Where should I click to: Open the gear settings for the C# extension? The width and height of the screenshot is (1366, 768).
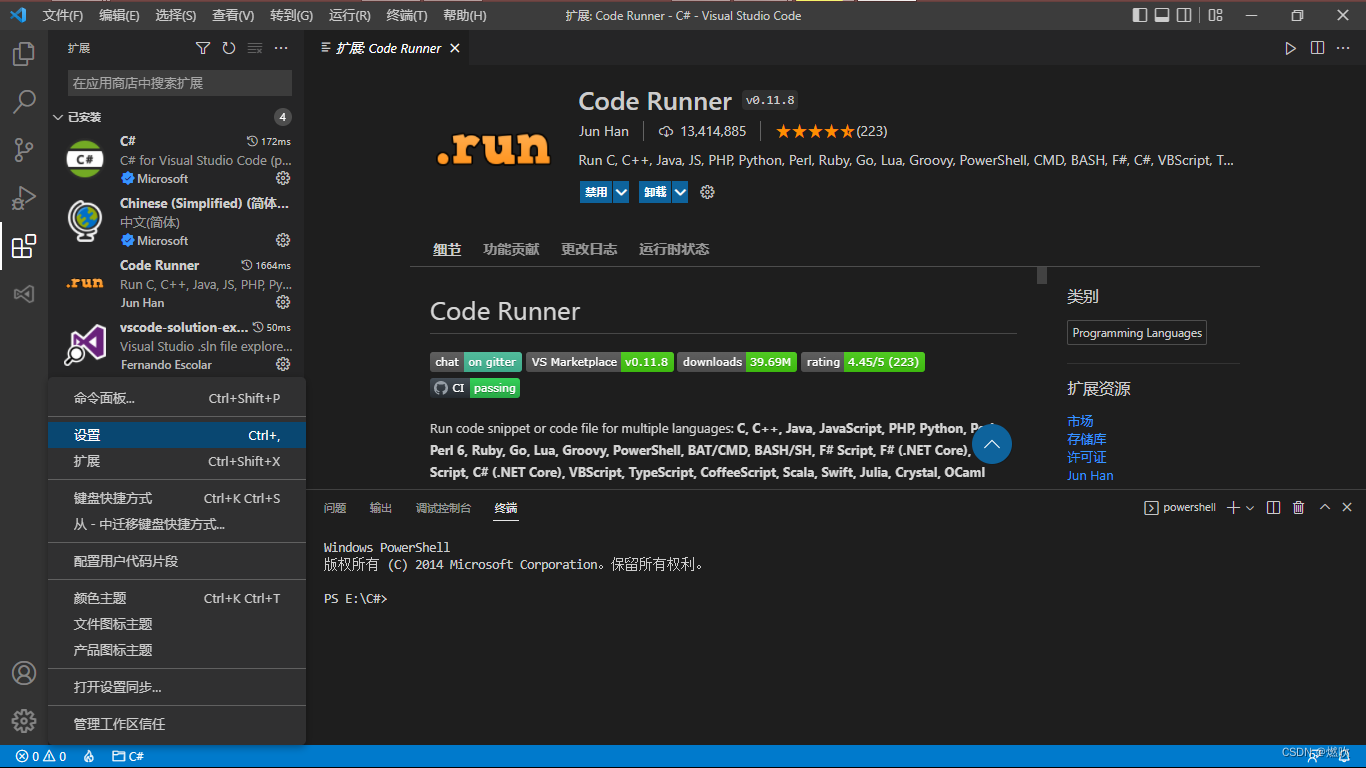(283, 178)
